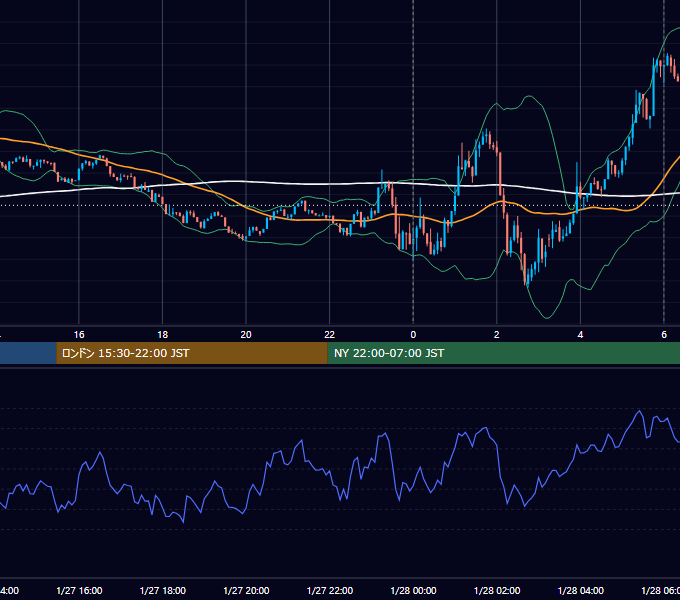The width and height of the screenshot is (680, 600).
Task: Click the 22 hour label on price chart axis
Action: pos(330,335)
